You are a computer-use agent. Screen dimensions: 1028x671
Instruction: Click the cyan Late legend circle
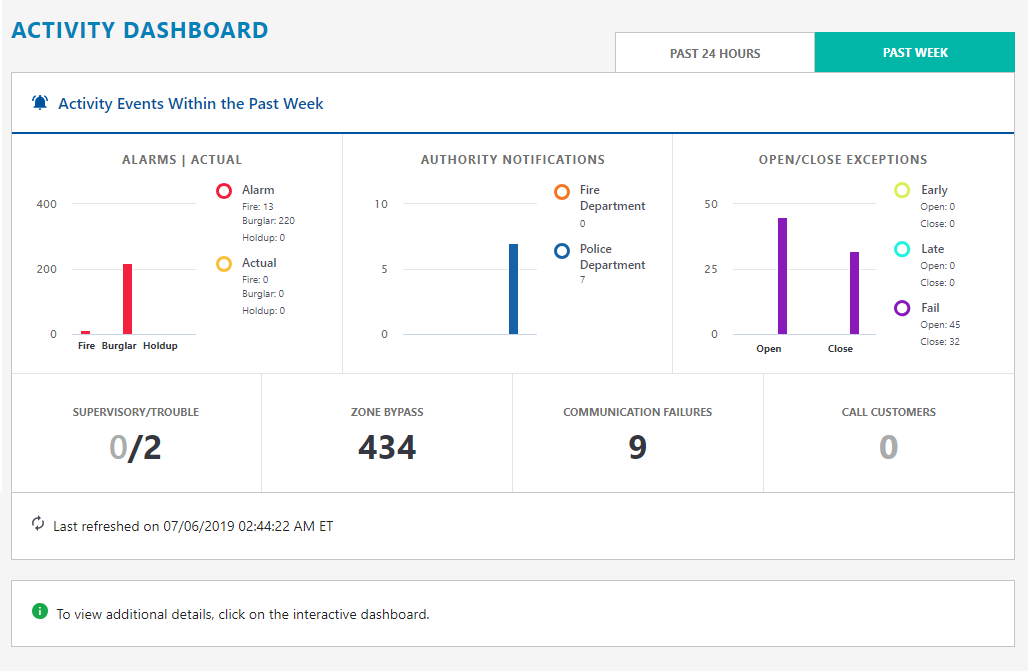[x=902, y=249]
